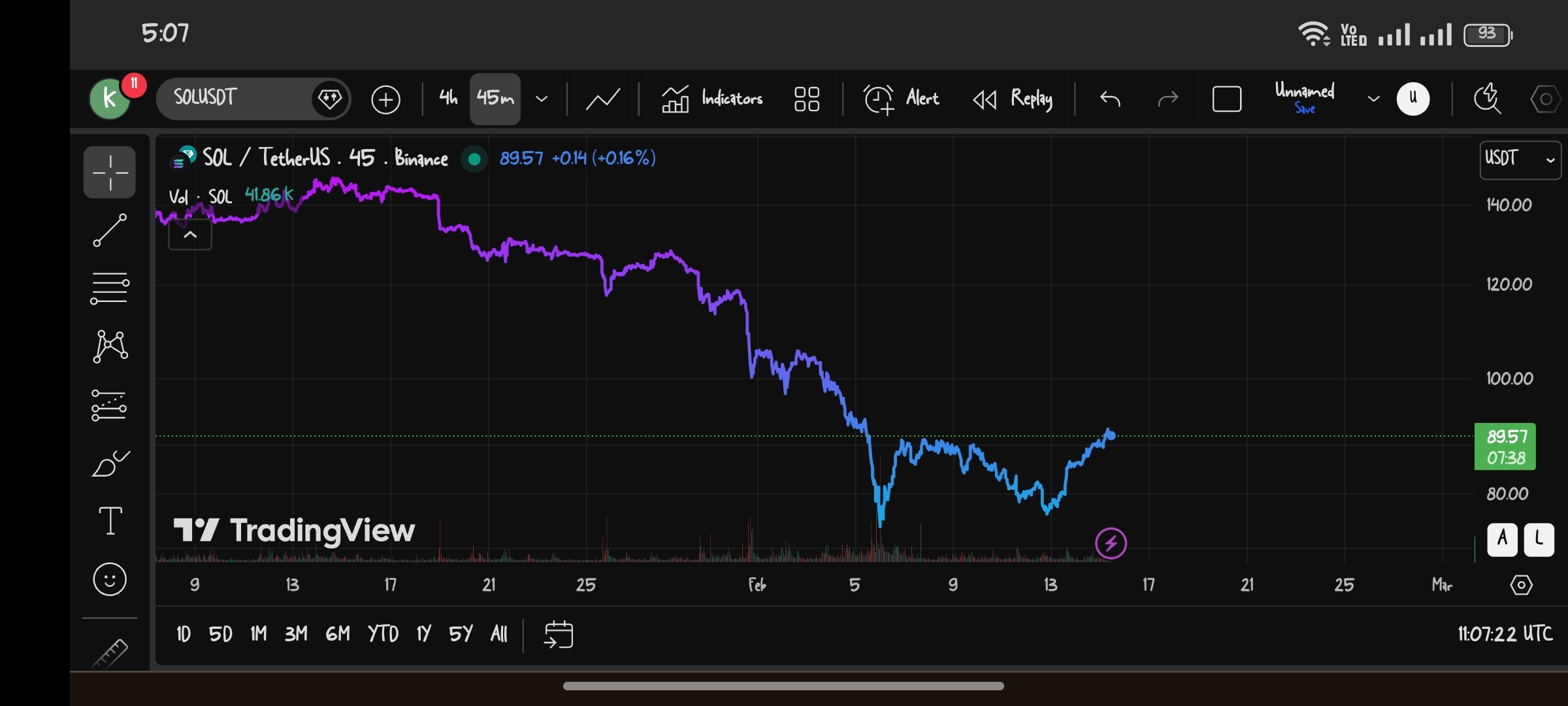Select the Text annotation tool
Image resolution: width=1568 pixels, height=706 pixels.
[x=109, y=521]
